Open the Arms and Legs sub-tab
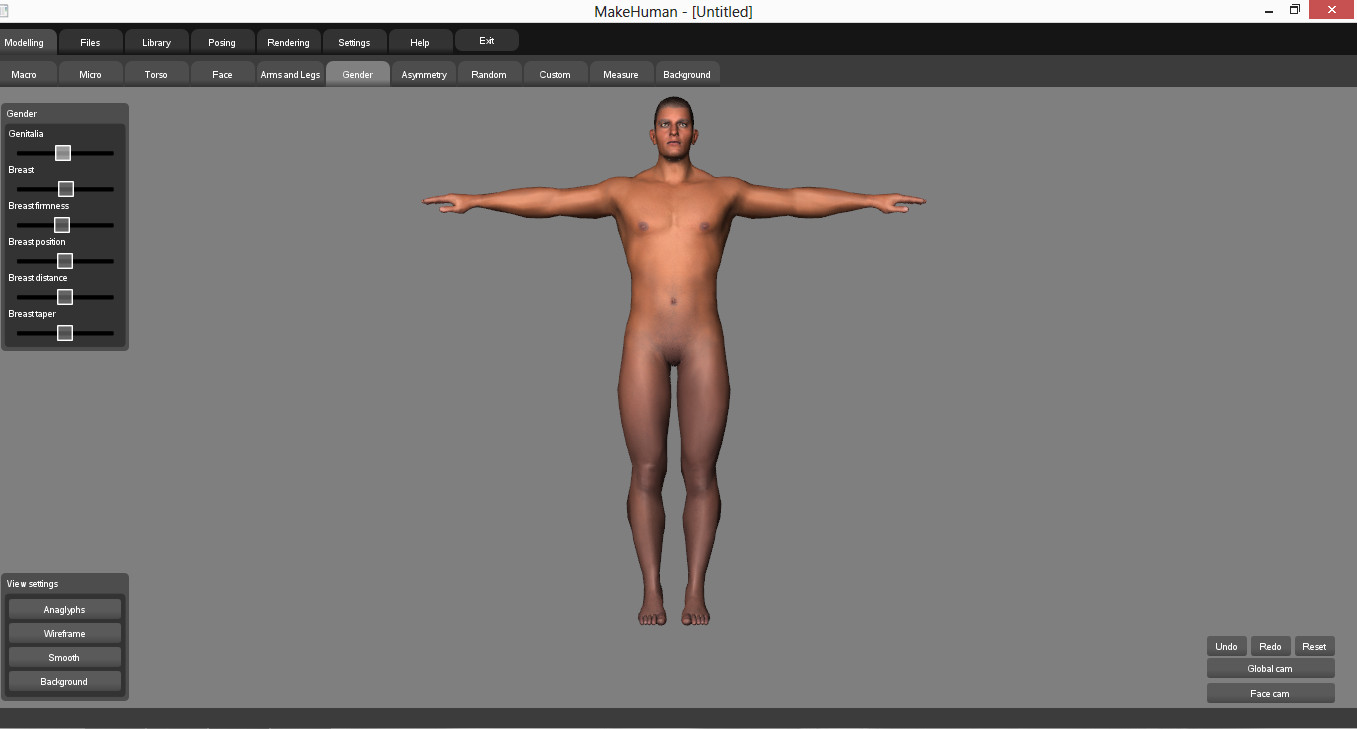 290,74
